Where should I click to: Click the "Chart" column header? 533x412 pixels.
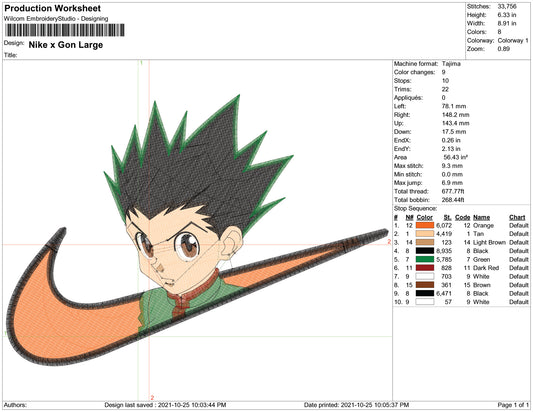point(517,217)
